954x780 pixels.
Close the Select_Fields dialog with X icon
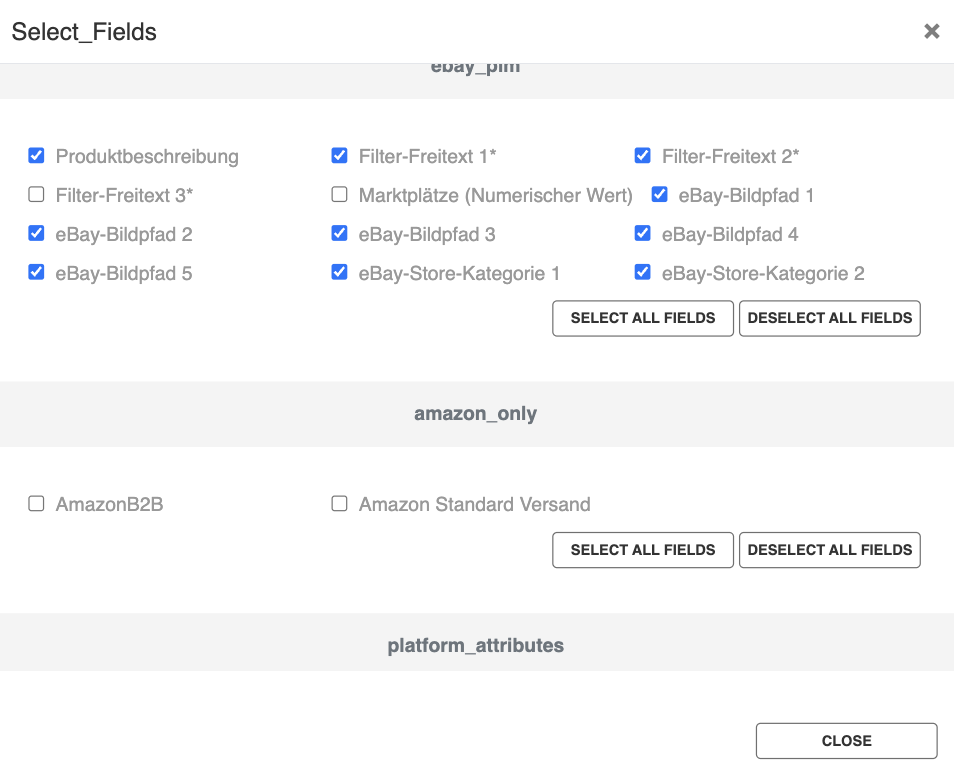pos(931,31)
